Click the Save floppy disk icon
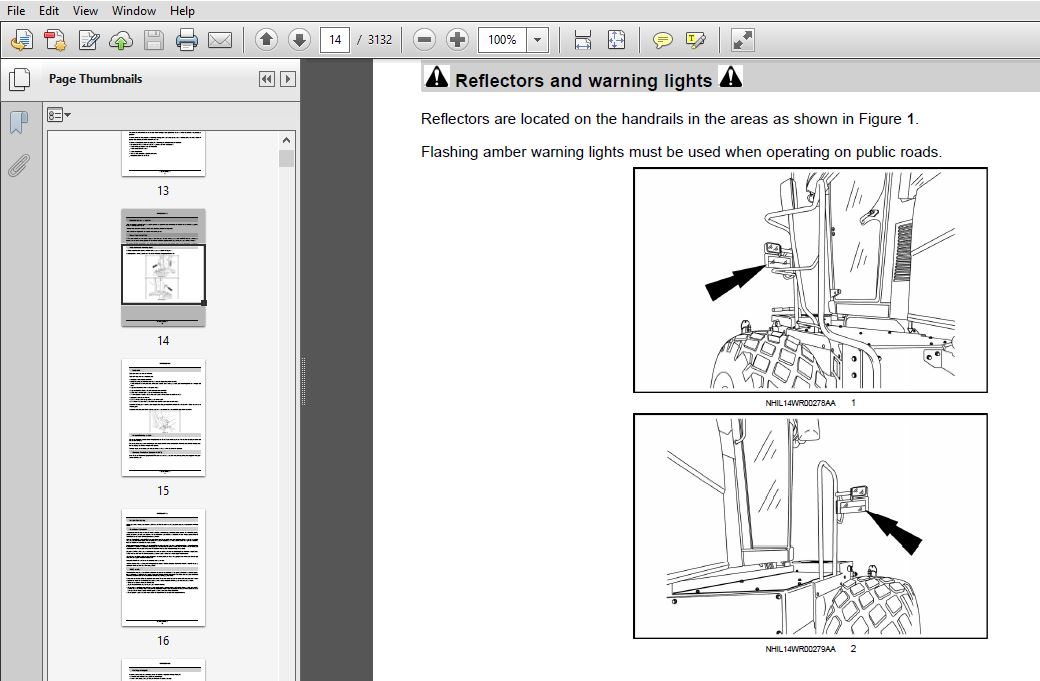 (x=154, y=40)
